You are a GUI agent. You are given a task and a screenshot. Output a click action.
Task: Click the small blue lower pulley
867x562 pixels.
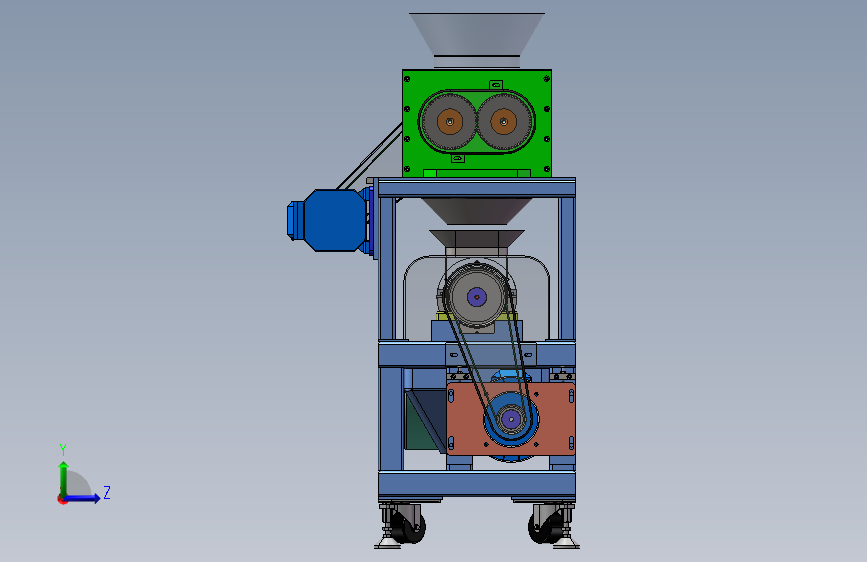click(511, 419)
